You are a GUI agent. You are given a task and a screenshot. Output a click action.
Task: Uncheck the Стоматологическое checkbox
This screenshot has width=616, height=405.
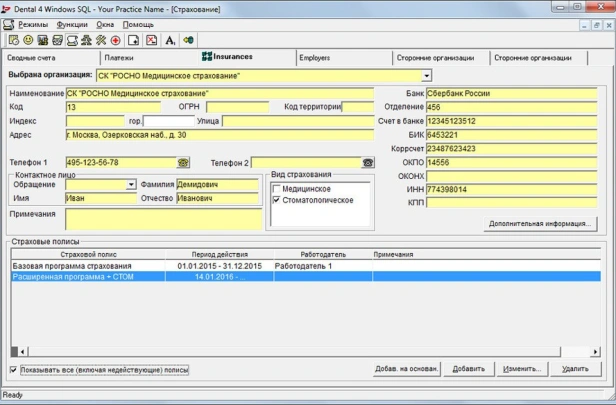[x=277, y=200]
